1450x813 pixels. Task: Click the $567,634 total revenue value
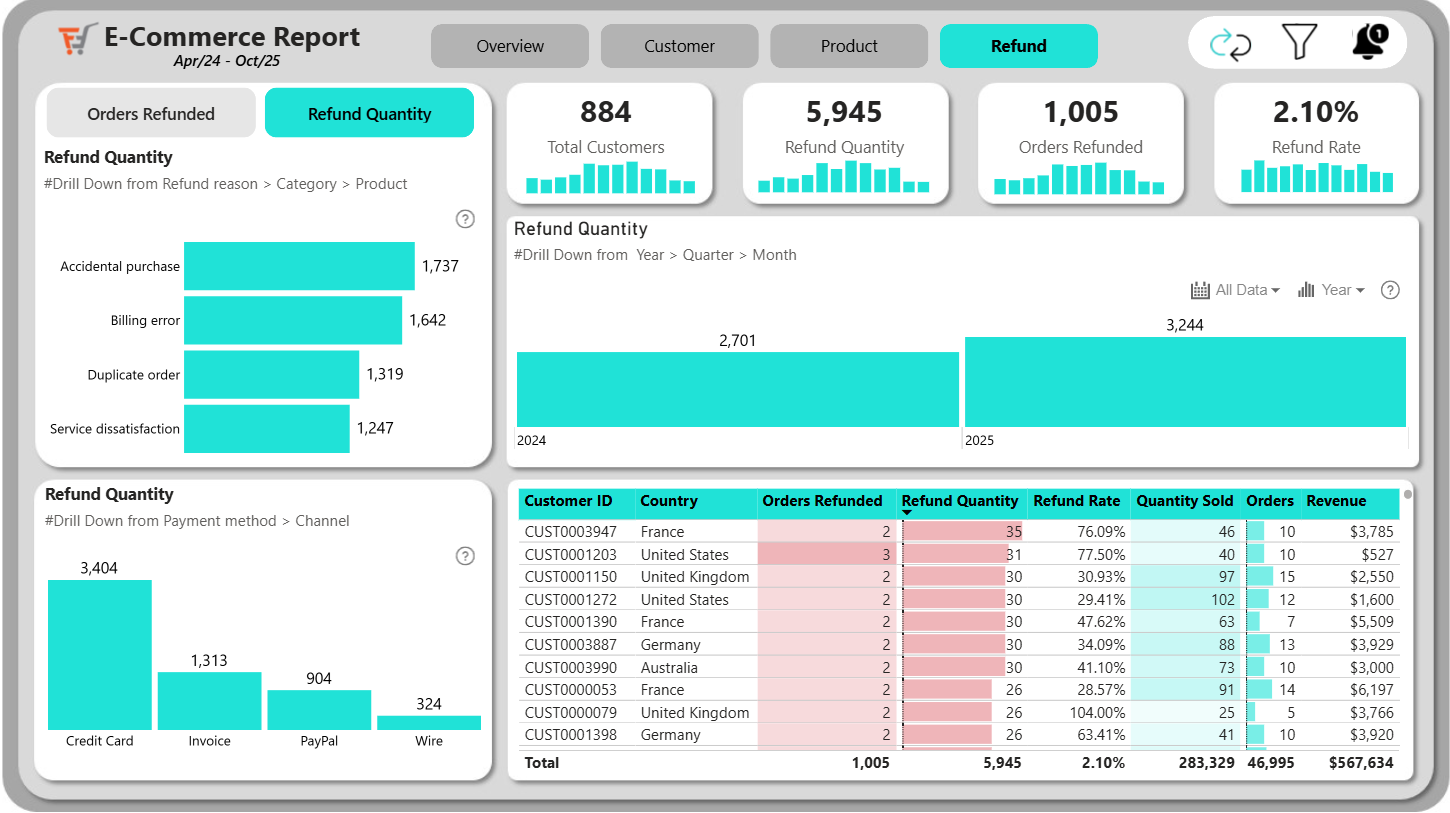(1361, 763)
